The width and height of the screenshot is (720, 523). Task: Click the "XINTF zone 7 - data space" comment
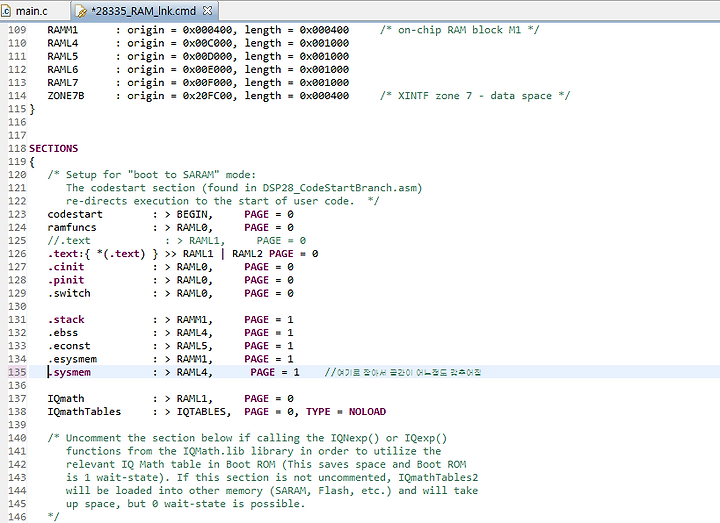point(475,96)
